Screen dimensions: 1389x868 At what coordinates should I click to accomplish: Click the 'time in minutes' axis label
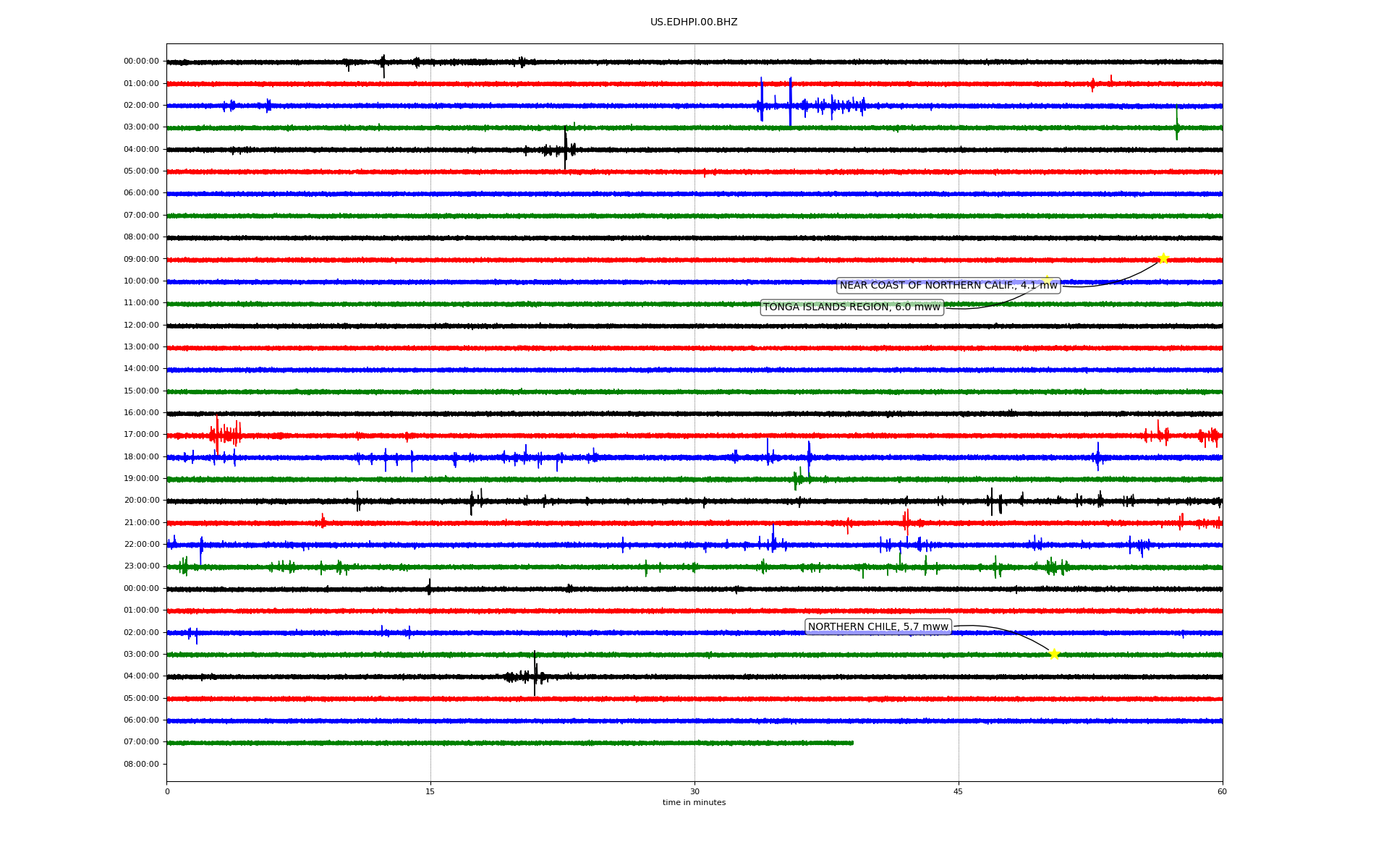click(694, 803)
